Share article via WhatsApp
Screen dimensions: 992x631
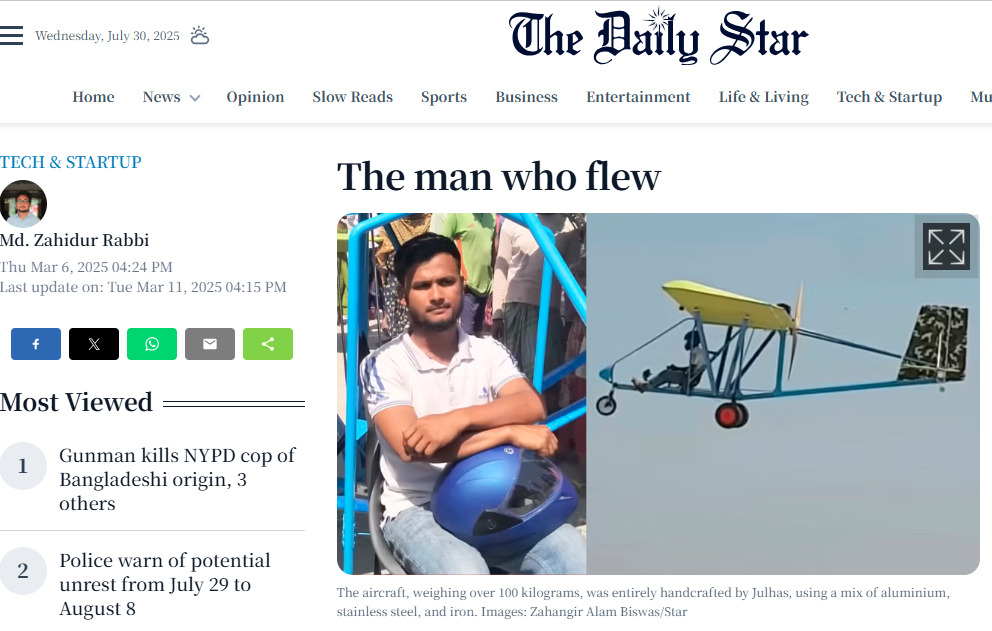click(152, 344)
